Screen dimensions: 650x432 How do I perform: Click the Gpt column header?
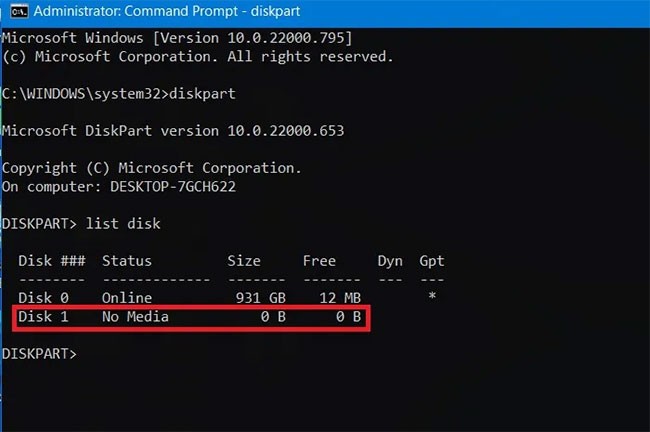pyautogui.click(x=432, y=261)
